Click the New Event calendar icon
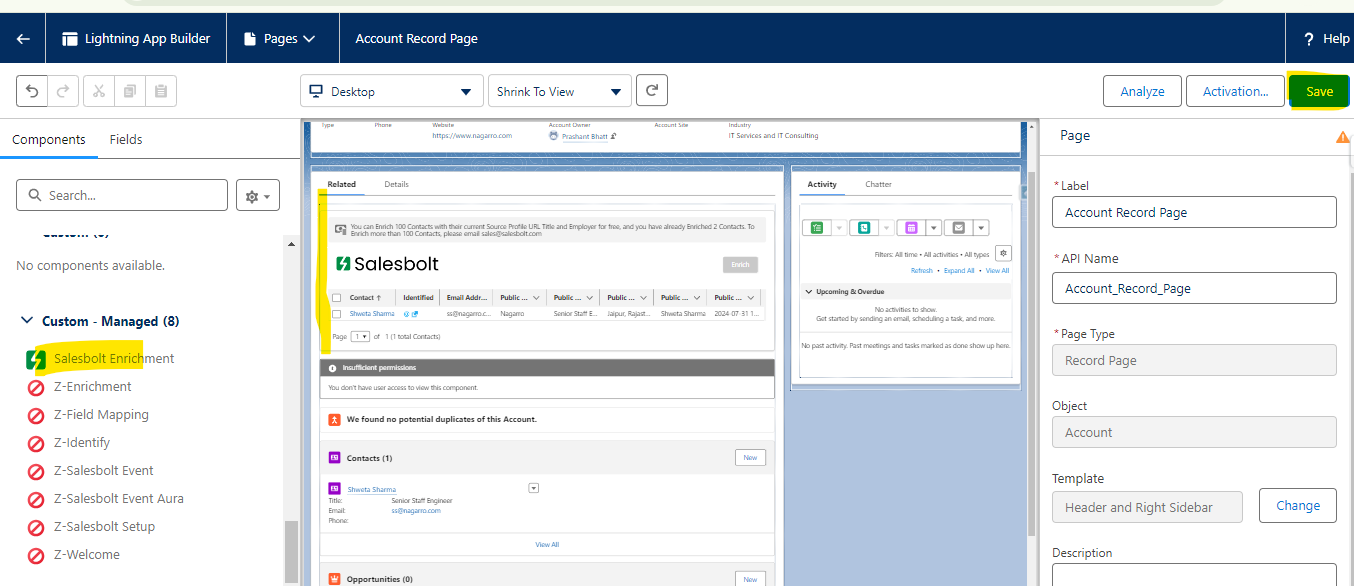This screenshot has height=586, width=1354. point(911,228)
